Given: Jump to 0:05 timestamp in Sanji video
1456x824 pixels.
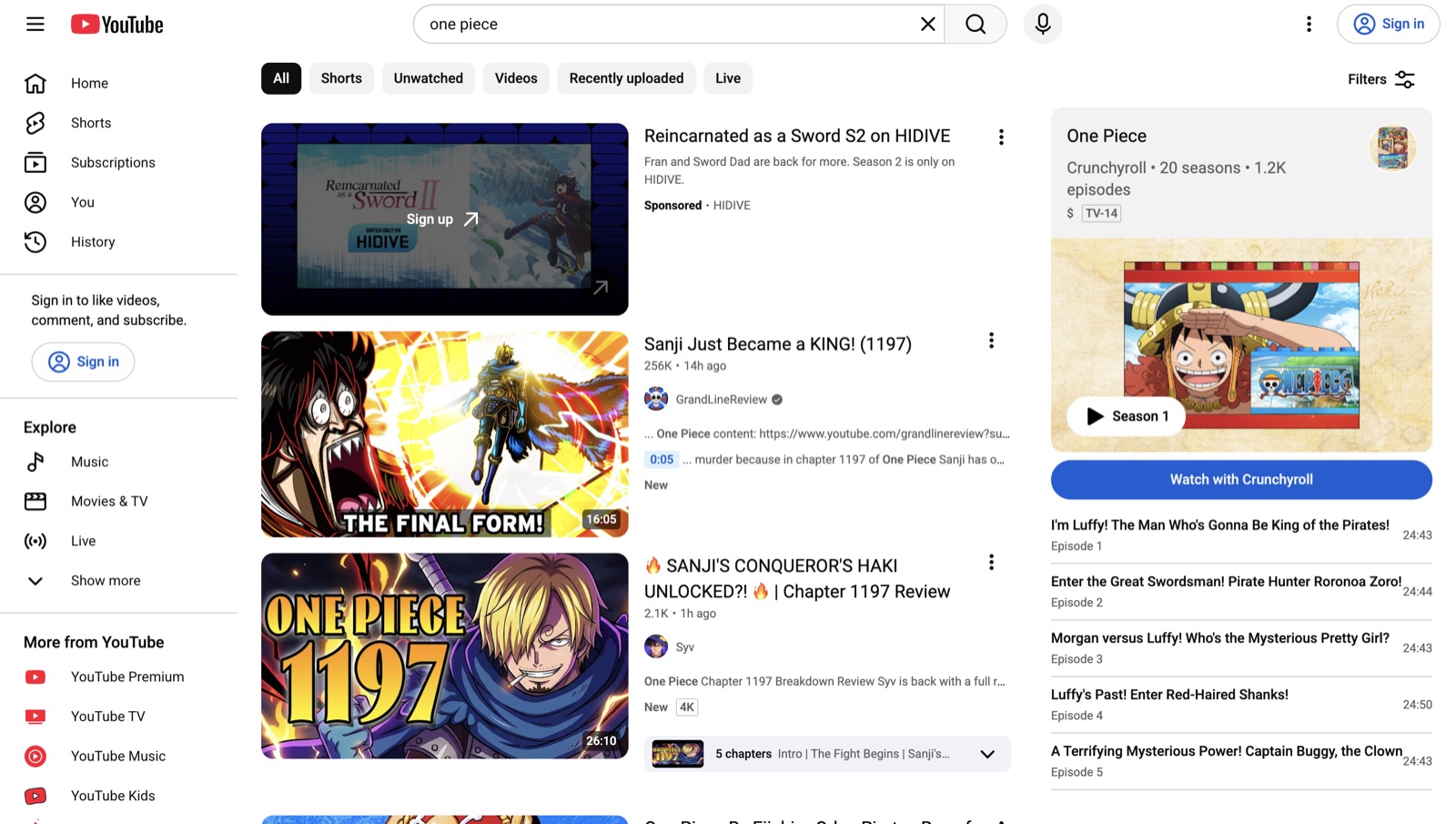Looking at the screenshot, I should pos(662,460).
